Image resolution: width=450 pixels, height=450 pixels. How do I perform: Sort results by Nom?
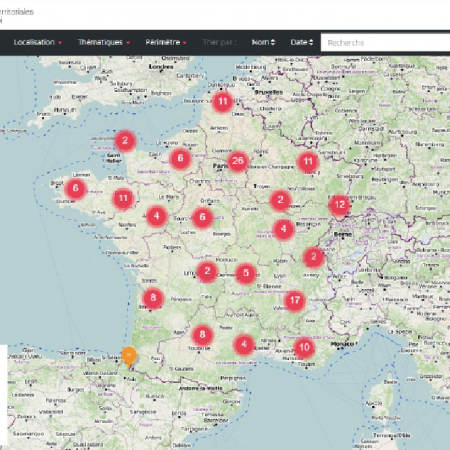(263, 42)
